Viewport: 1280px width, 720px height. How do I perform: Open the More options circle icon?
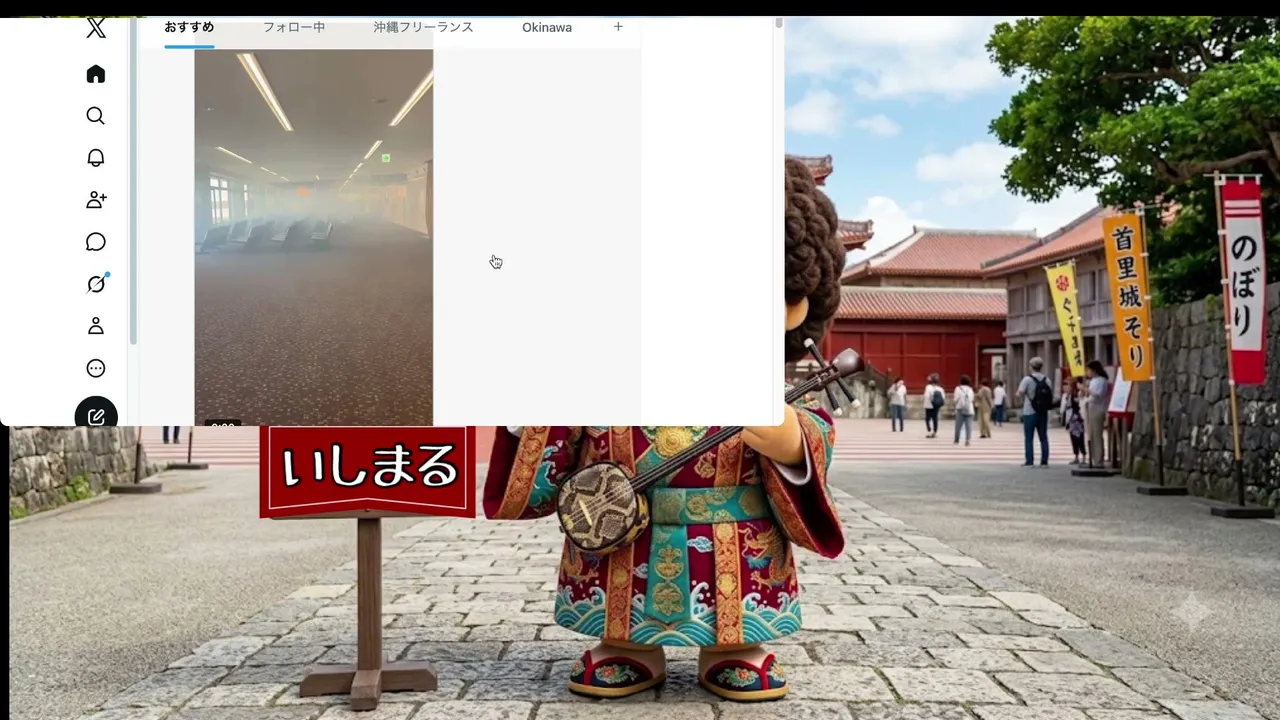[96, 368]
